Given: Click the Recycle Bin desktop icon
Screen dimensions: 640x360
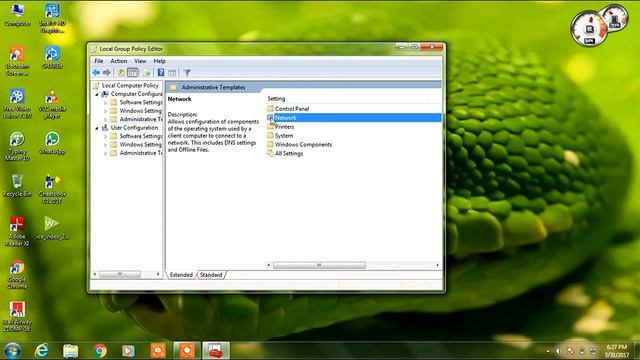Looking at the screenshot, I should (17, 186).
